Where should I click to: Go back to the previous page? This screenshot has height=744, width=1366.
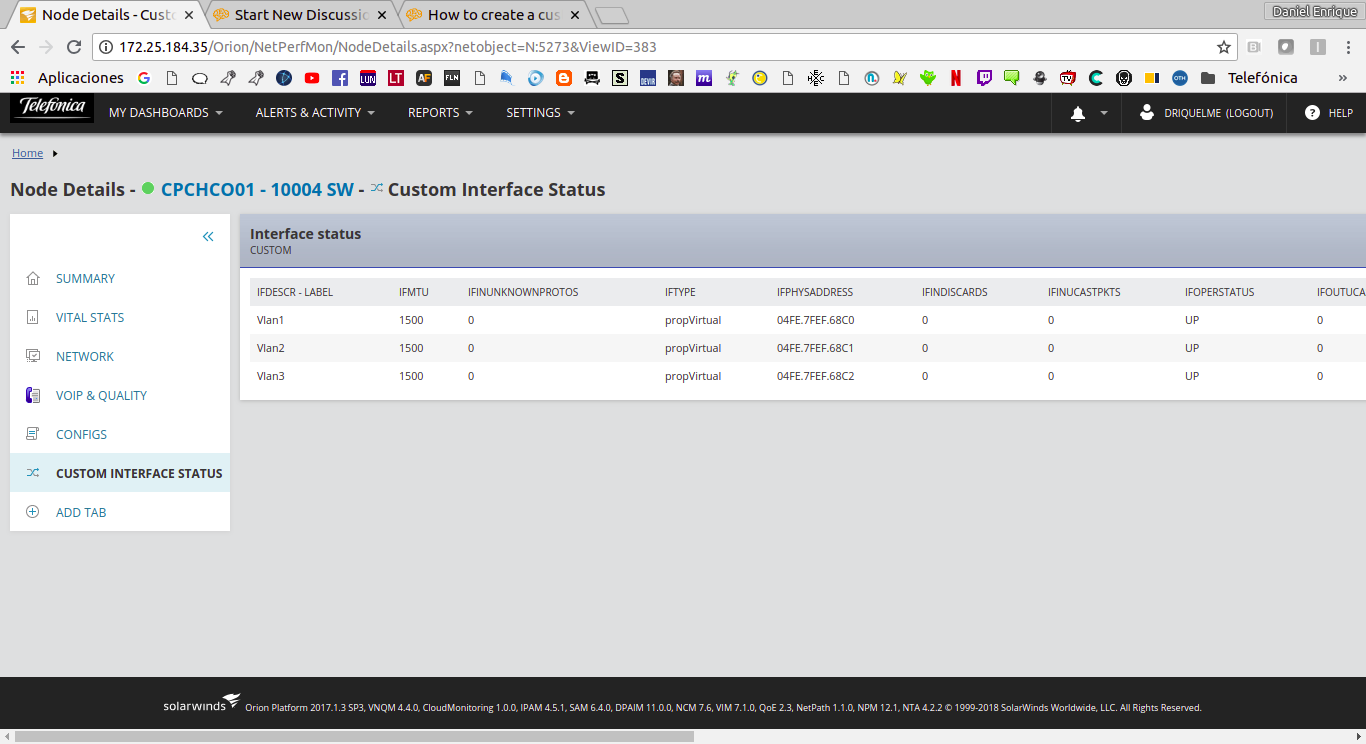pyautogui.click(x=18, y=47)
